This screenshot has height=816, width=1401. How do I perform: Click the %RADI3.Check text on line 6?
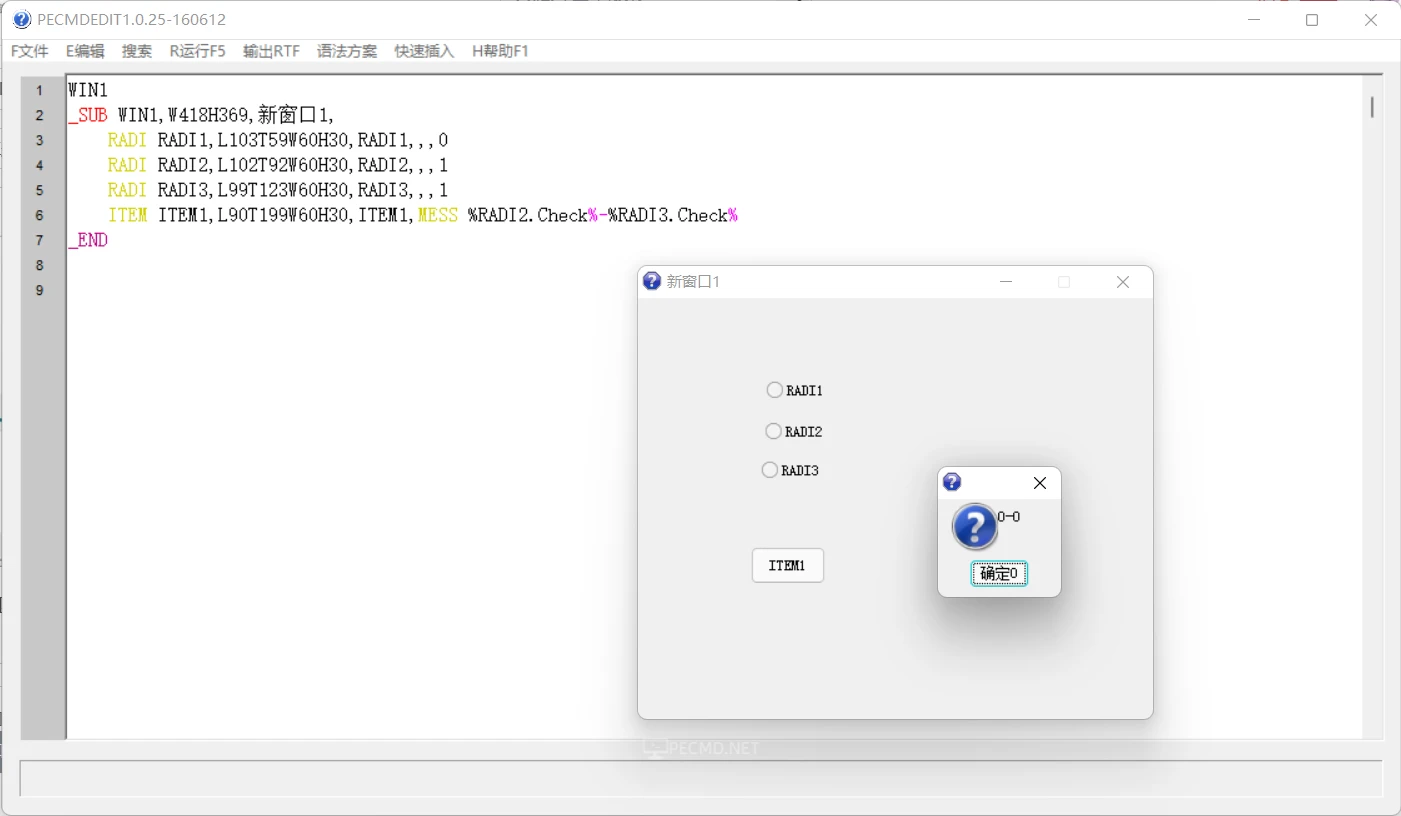(x=668, y=215)
